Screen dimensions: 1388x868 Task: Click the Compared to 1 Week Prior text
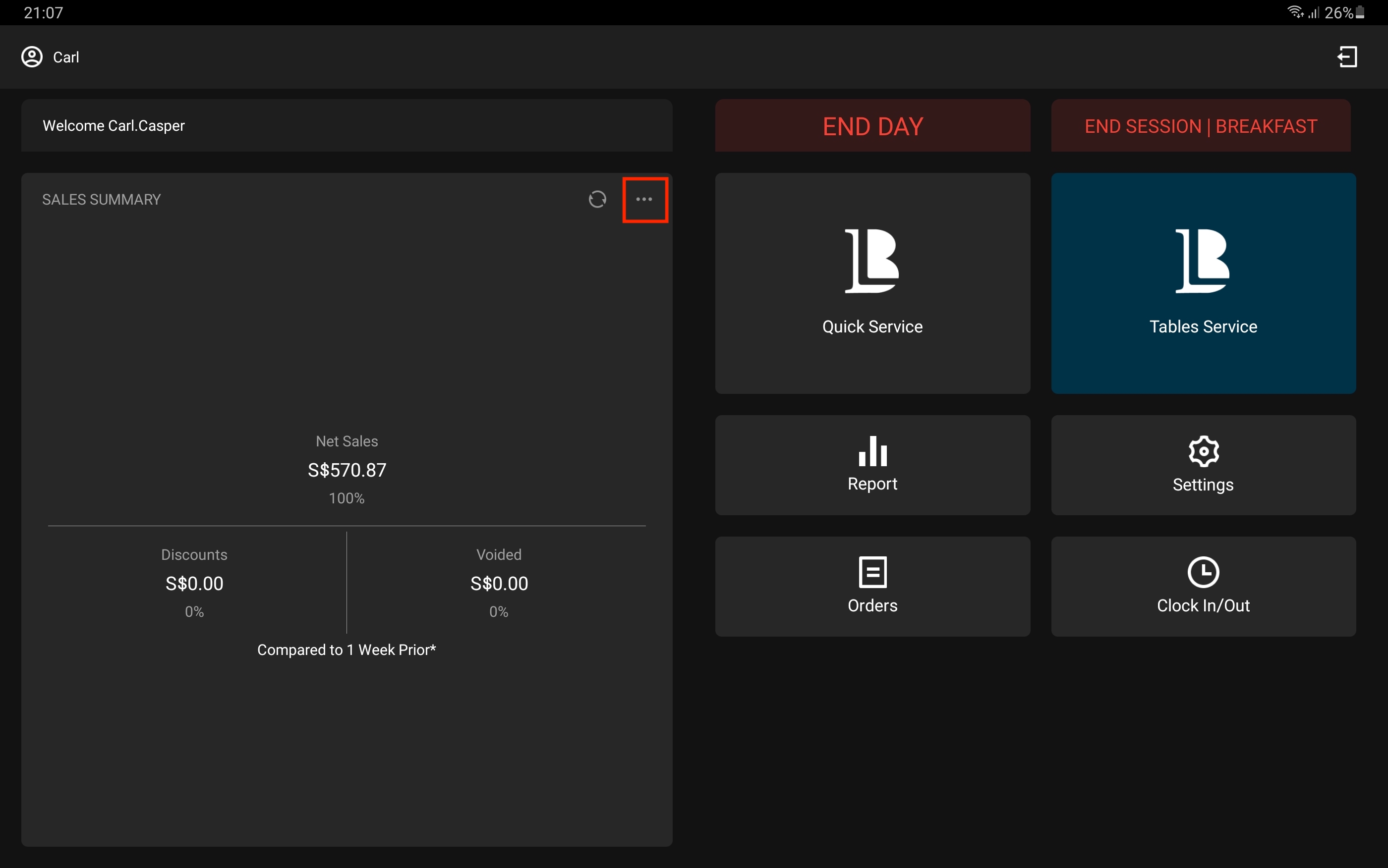click(x=347, y=650)
